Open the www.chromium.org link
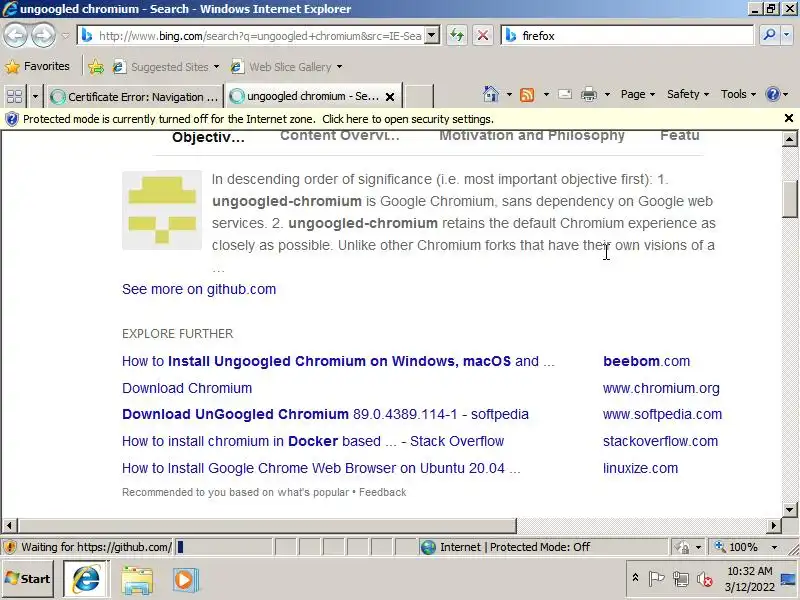This screenshot has width=800, height=600. (x=661, y=388)
